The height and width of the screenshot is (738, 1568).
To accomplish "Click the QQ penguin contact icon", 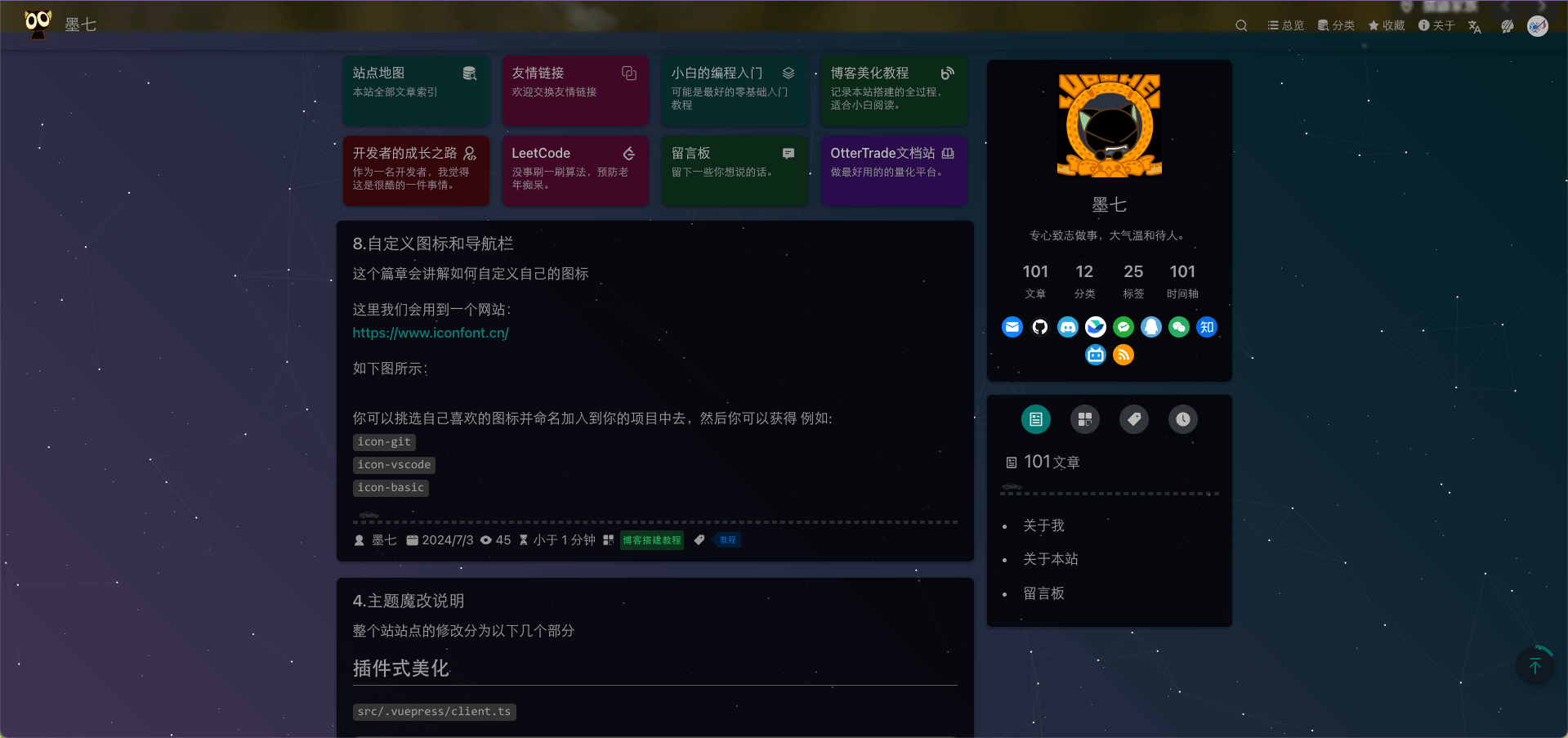I will coord(1151,327).
